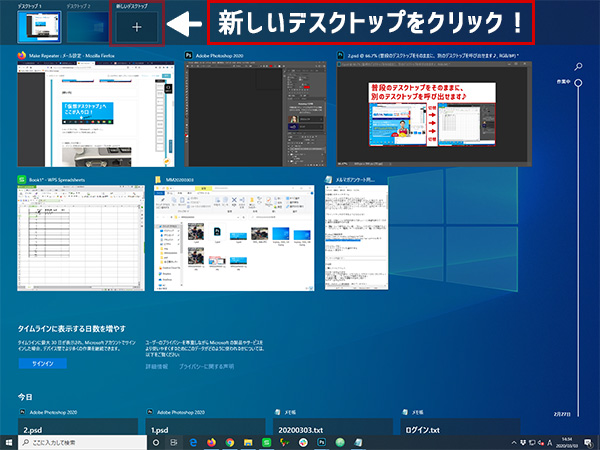Viewport: 600px width, 450px height.
Task: Open the 1.psd timeline activity card
Action: pos(205,426)
